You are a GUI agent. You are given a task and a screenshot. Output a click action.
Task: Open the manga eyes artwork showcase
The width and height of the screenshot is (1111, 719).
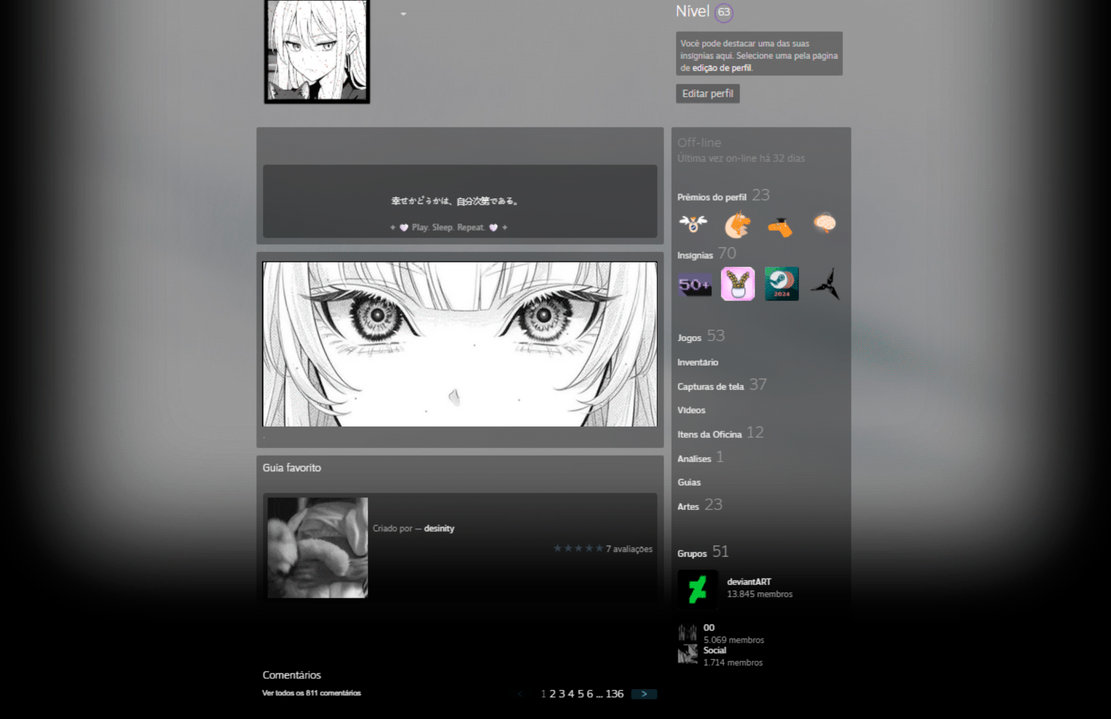tap(460, 344)
